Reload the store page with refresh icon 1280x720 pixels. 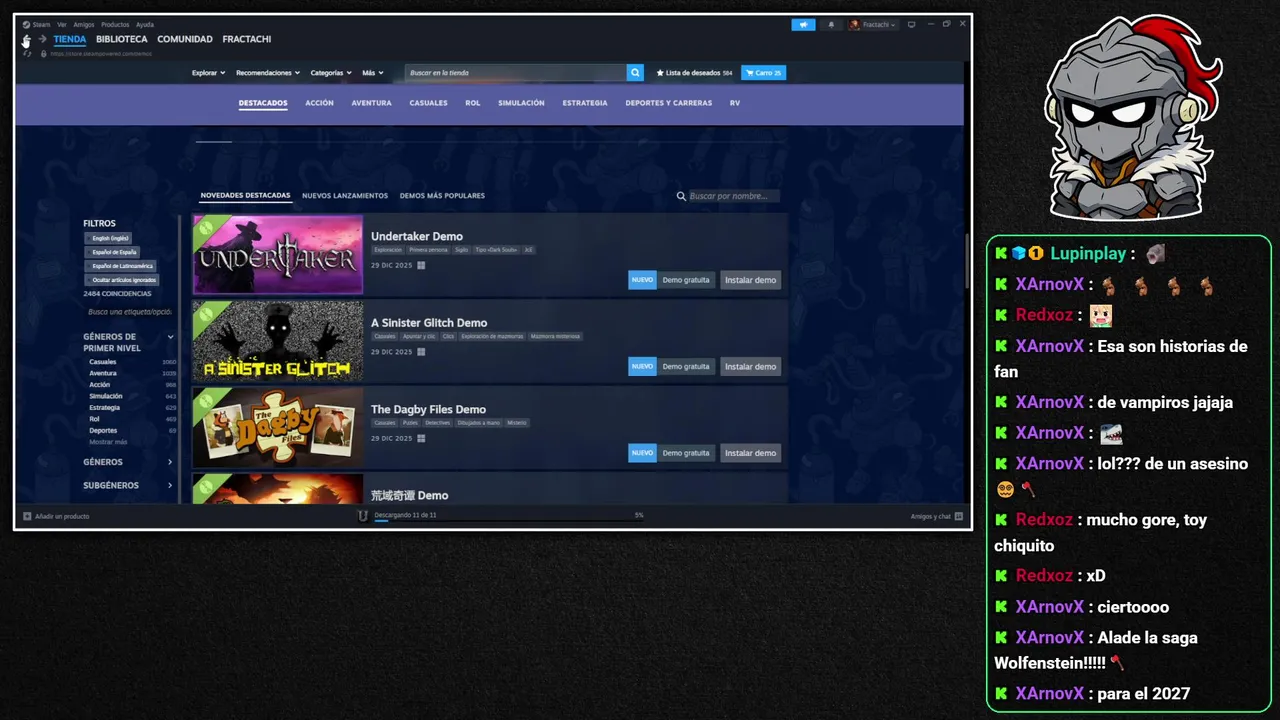pyautogui.click(x=27, y=53)
